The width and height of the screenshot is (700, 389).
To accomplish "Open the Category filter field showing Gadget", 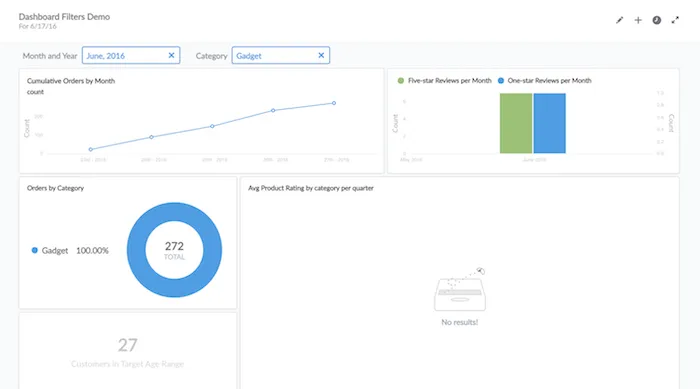I will (x=280, y=55).
